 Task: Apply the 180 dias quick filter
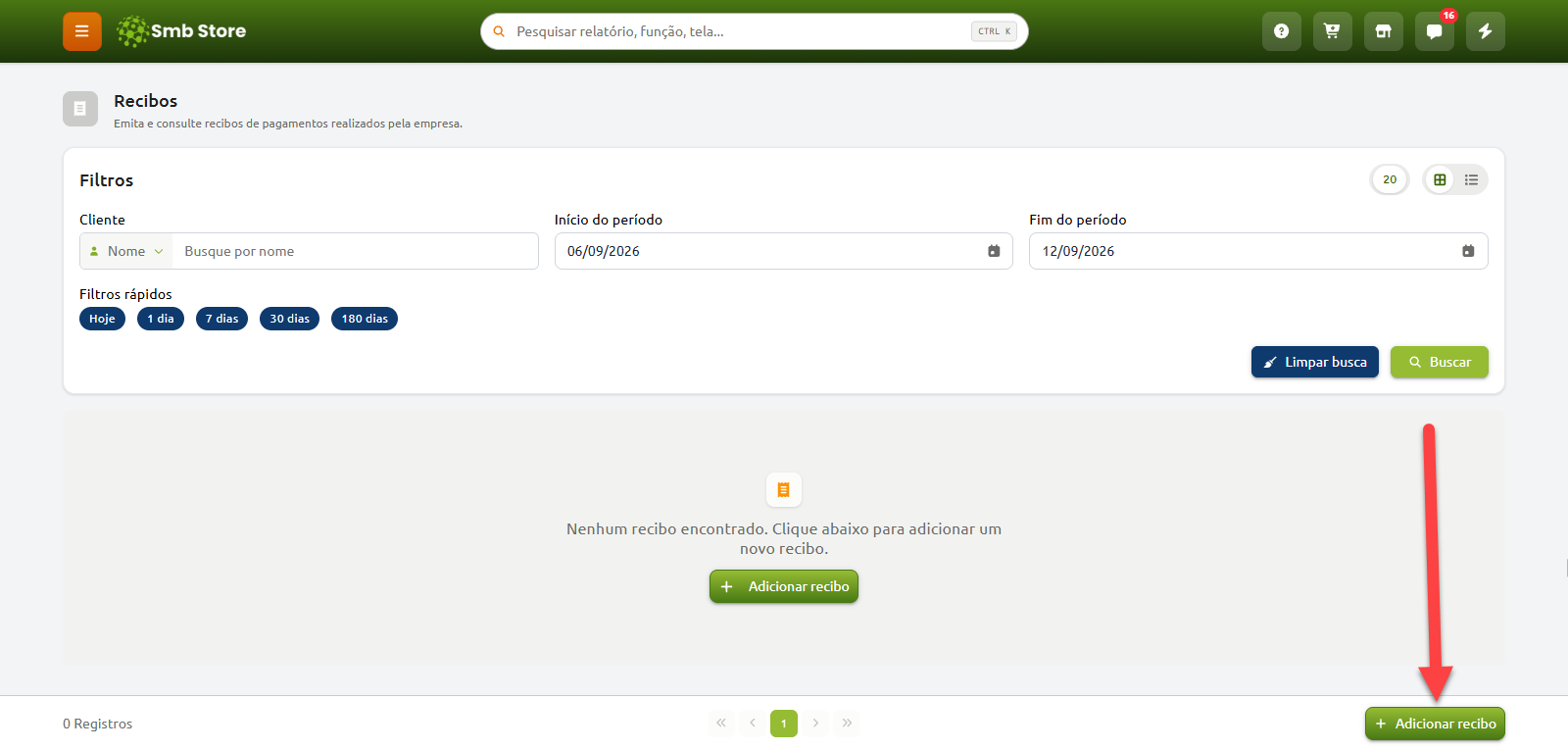click(365, 319)
